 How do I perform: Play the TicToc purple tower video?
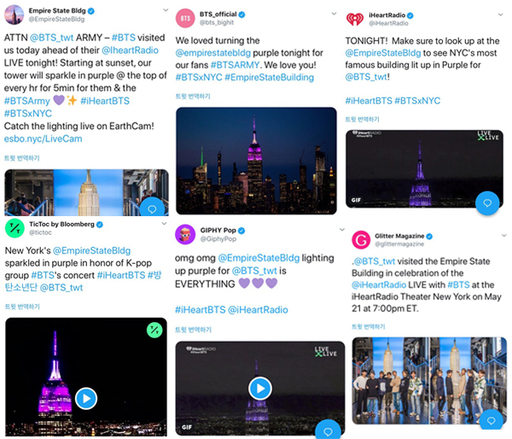pyautogui.click(x=86, y=398)
